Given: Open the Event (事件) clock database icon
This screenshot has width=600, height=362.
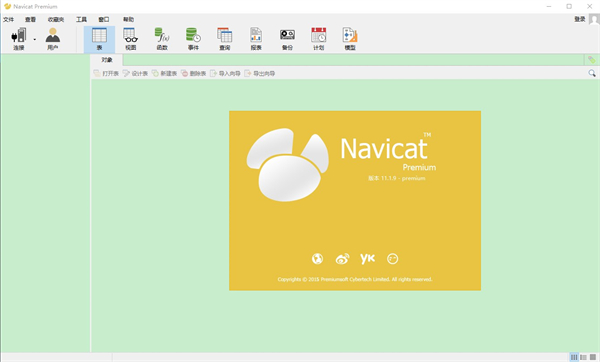Looking at the screenshot, I should point(193,39).
